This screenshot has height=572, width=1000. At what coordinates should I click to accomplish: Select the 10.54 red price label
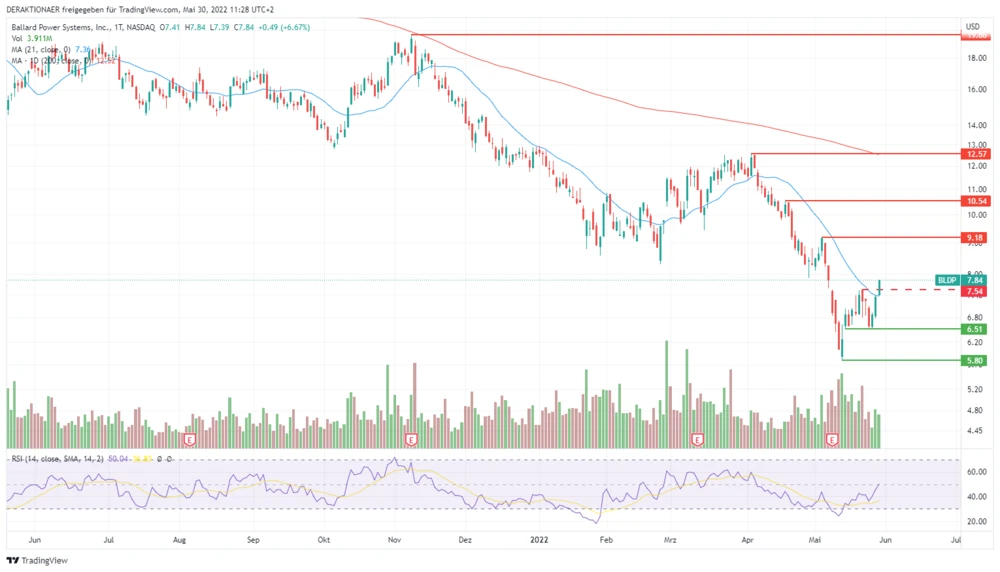[975, 201]
